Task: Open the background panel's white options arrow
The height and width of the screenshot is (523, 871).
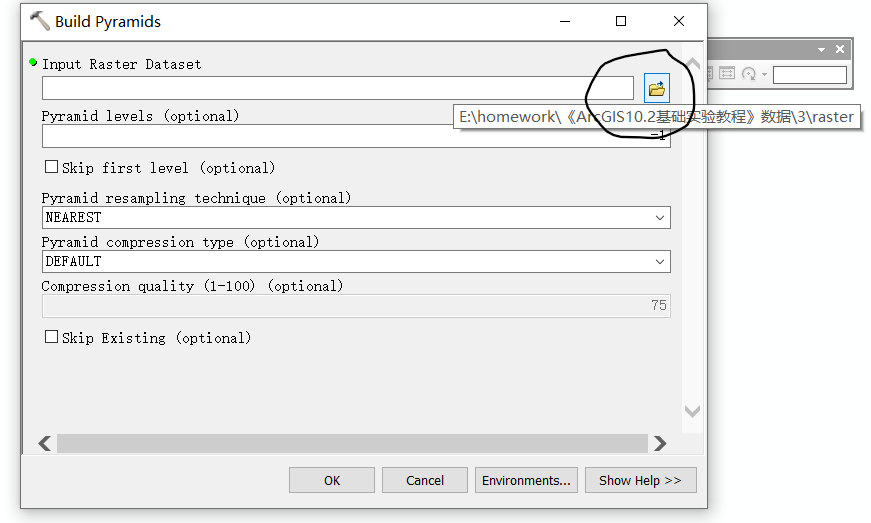Action: pos(821,49)
